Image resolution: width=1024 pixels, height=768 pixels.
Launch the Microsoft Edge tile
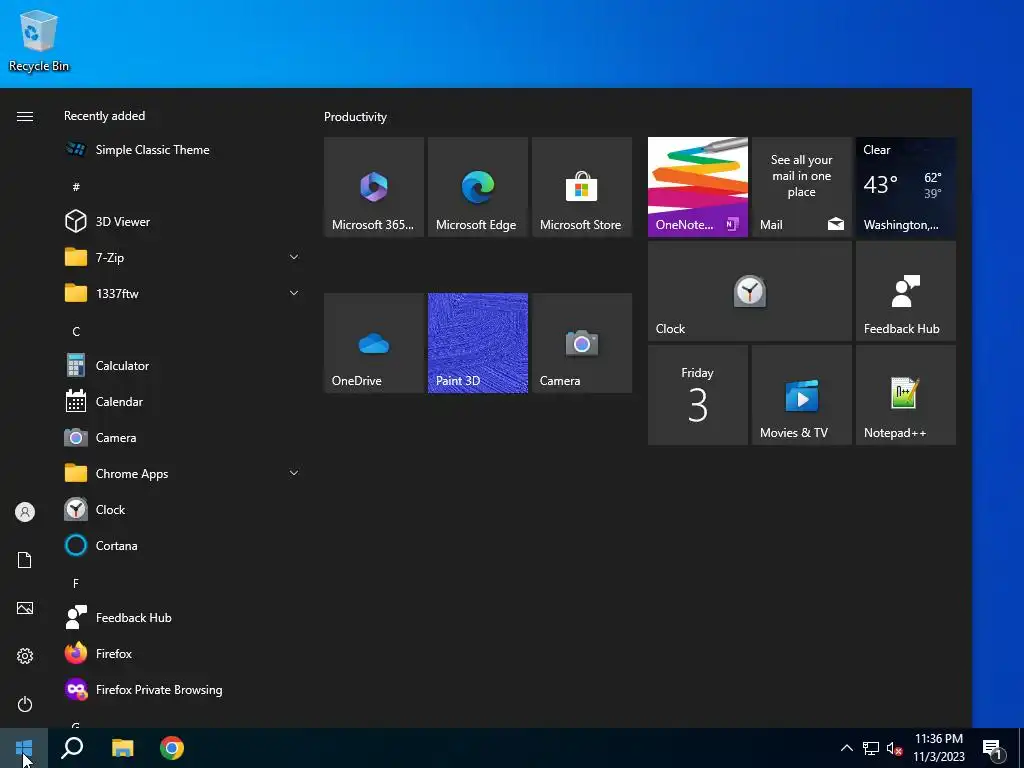click(477, 187)
